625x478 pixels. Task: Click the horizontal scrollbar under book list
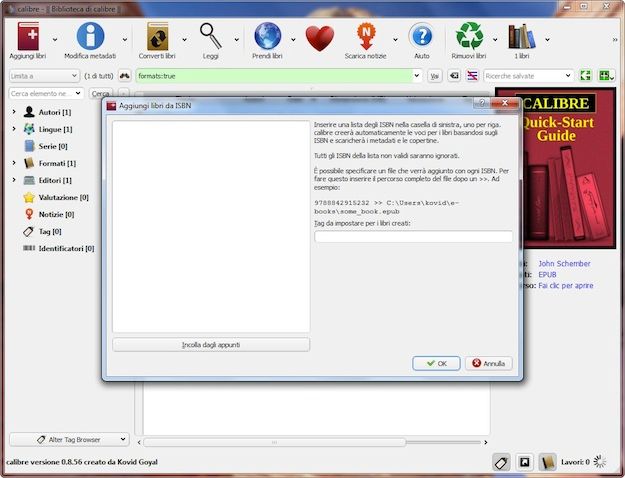click(274, 442)
